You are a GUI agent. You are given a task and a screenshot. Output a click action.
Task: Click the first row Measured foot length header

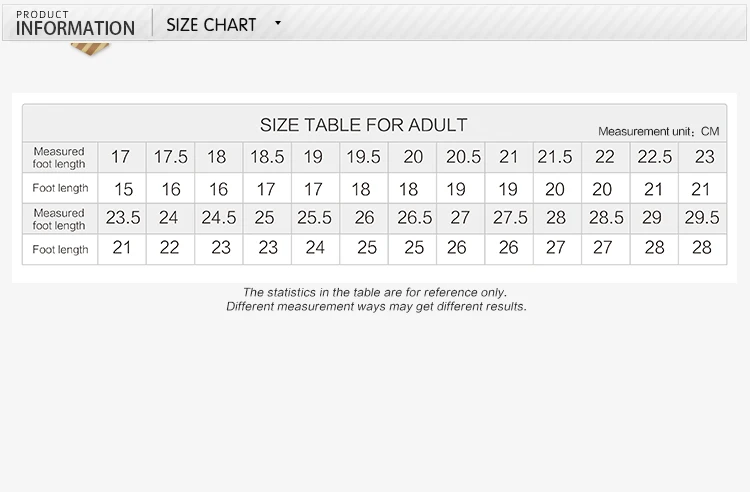(x=59, y=157)
